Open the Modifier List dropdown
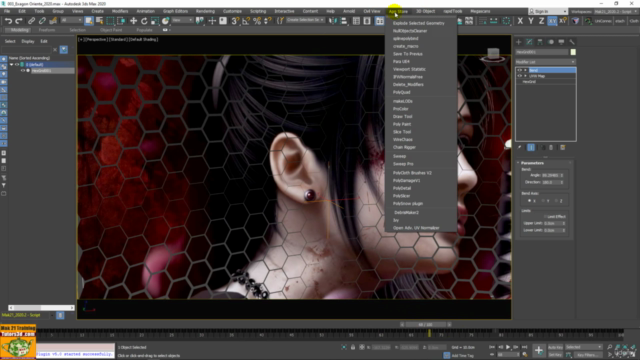This screenshot has height=360, width=640. [x=546, y=62]
